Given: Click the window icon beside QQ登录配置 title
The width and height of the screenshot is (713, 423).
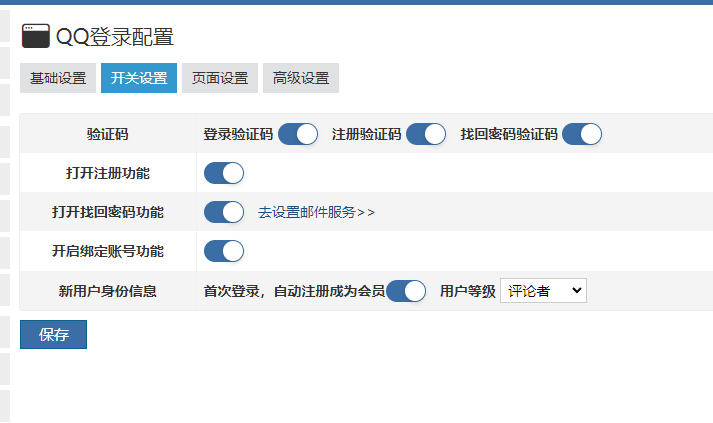Looking at the screenshot, I should click(x=35, y=36).
